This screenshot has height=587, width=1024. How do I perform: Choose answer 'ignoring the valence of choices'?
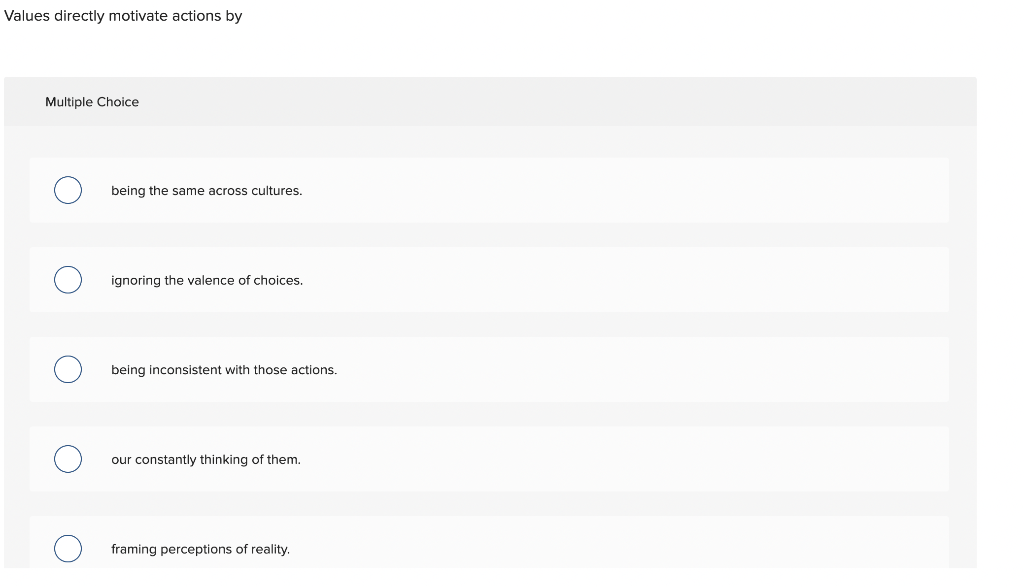[207, 280]
